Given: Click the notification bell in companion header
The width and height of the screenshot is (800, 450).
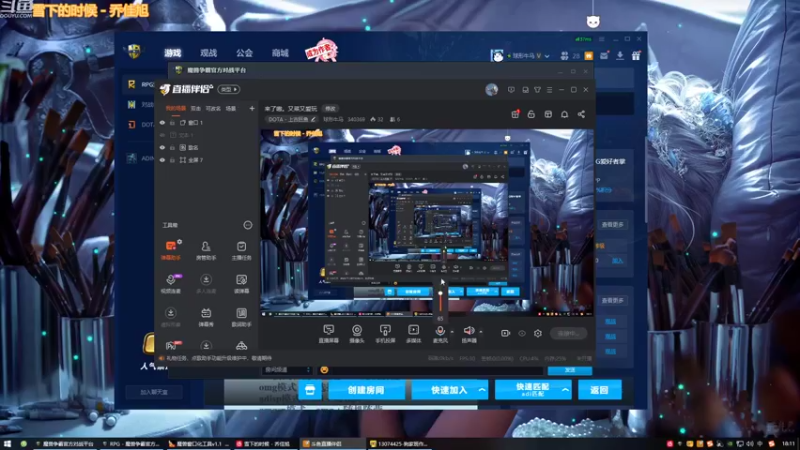Looking at the screenshot, I should coord(564,114).
